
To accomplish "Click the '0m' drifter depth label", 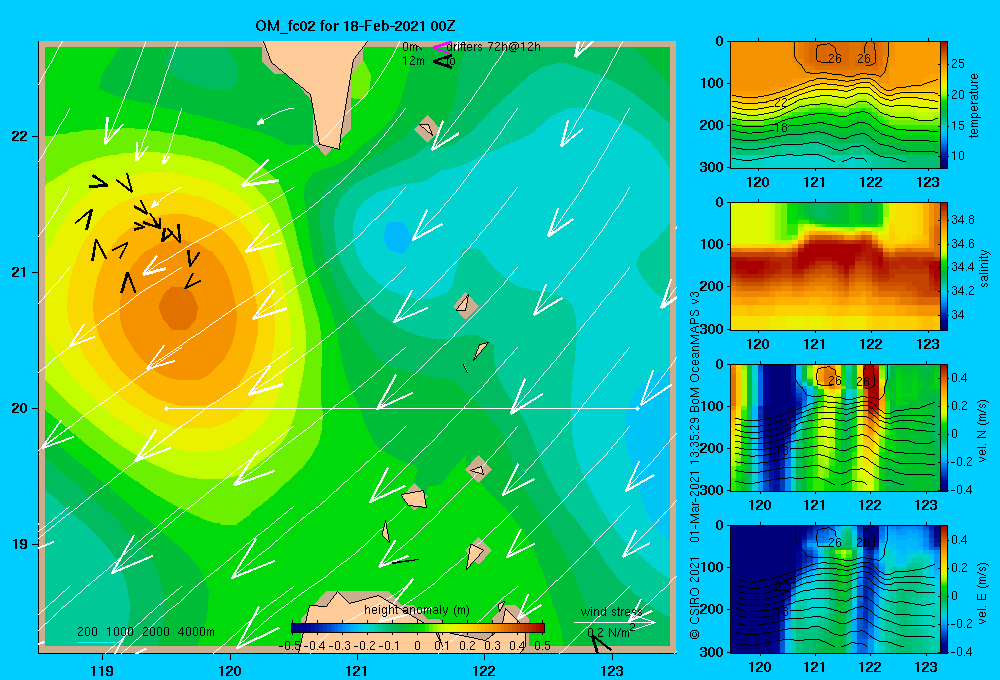I will point(411,47).
